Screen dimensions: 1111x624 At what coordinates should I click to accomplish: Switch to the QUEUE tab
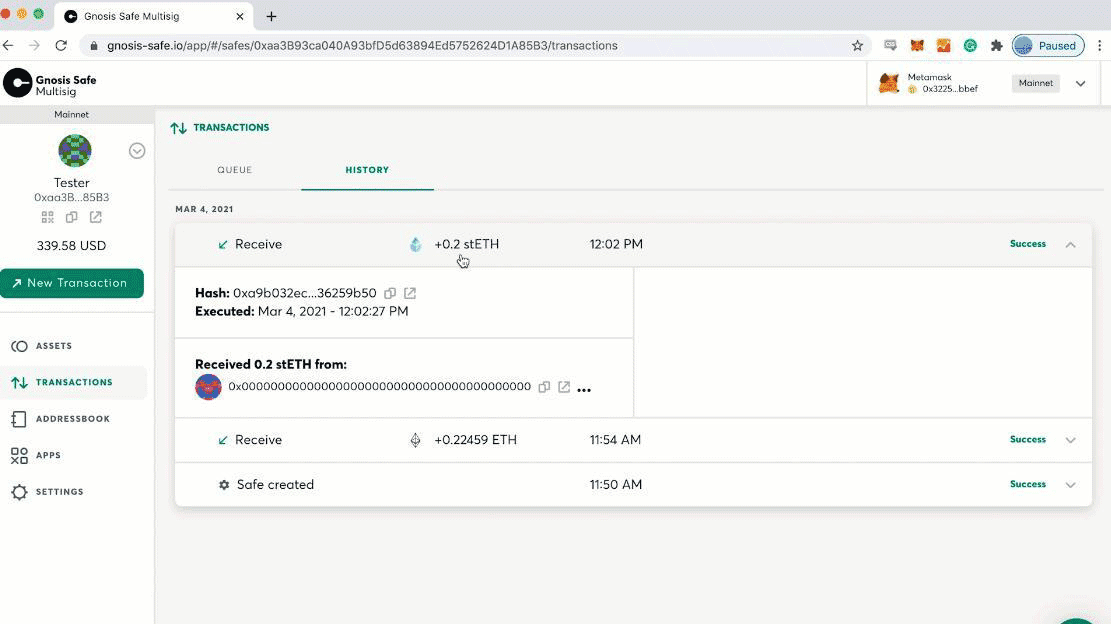pyautogui.click(x=234, y=169)
